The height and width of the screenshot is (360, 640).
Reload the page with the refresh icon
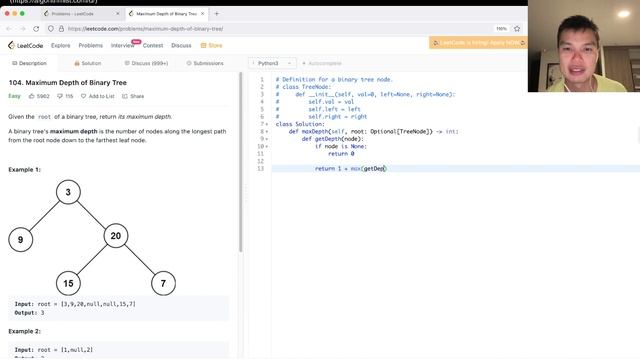click(x=36, y=29)
